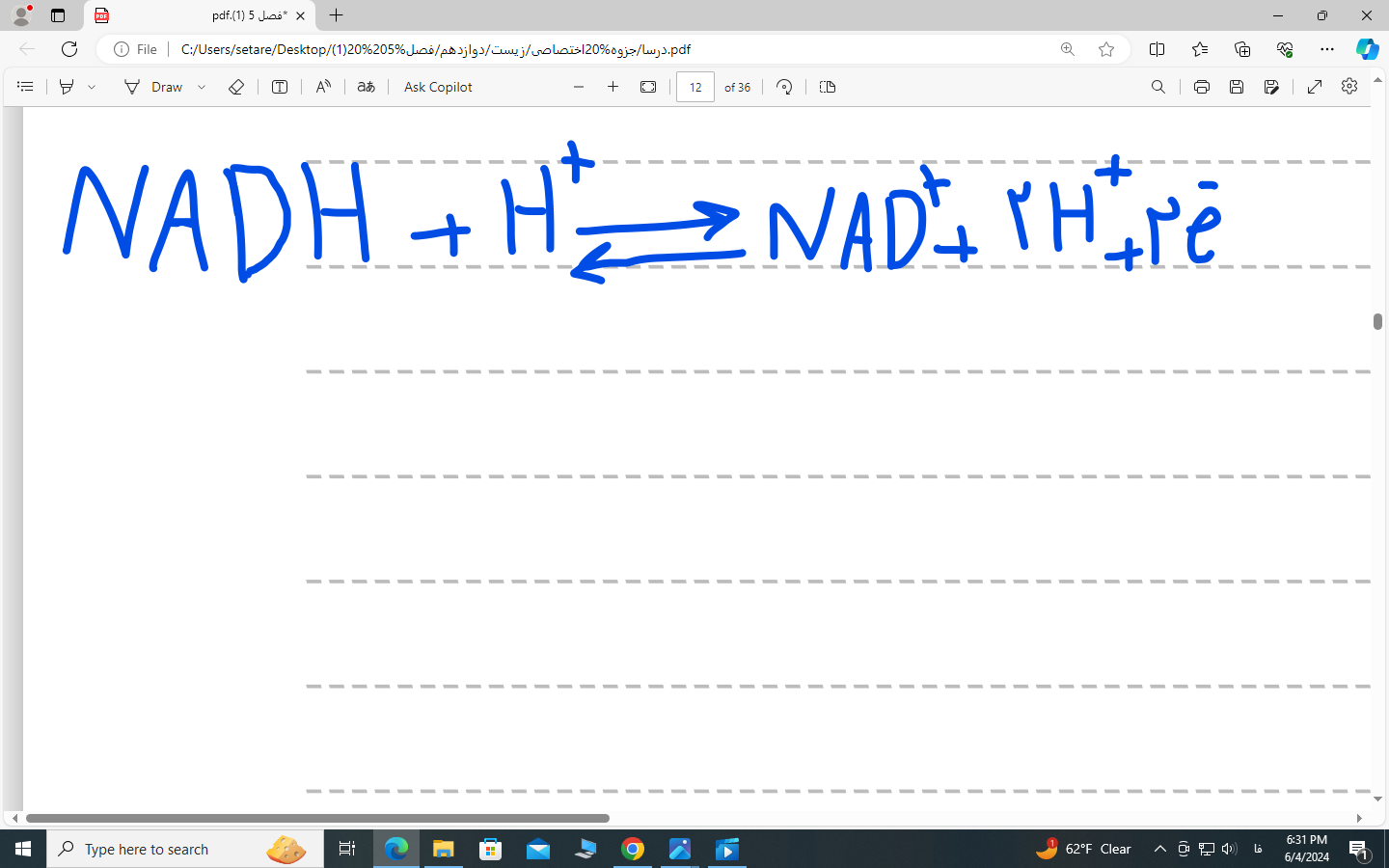Expand the Highlight color dropdown arrow
Viewport: 1389px width, 868px height.
click(92, 87)
